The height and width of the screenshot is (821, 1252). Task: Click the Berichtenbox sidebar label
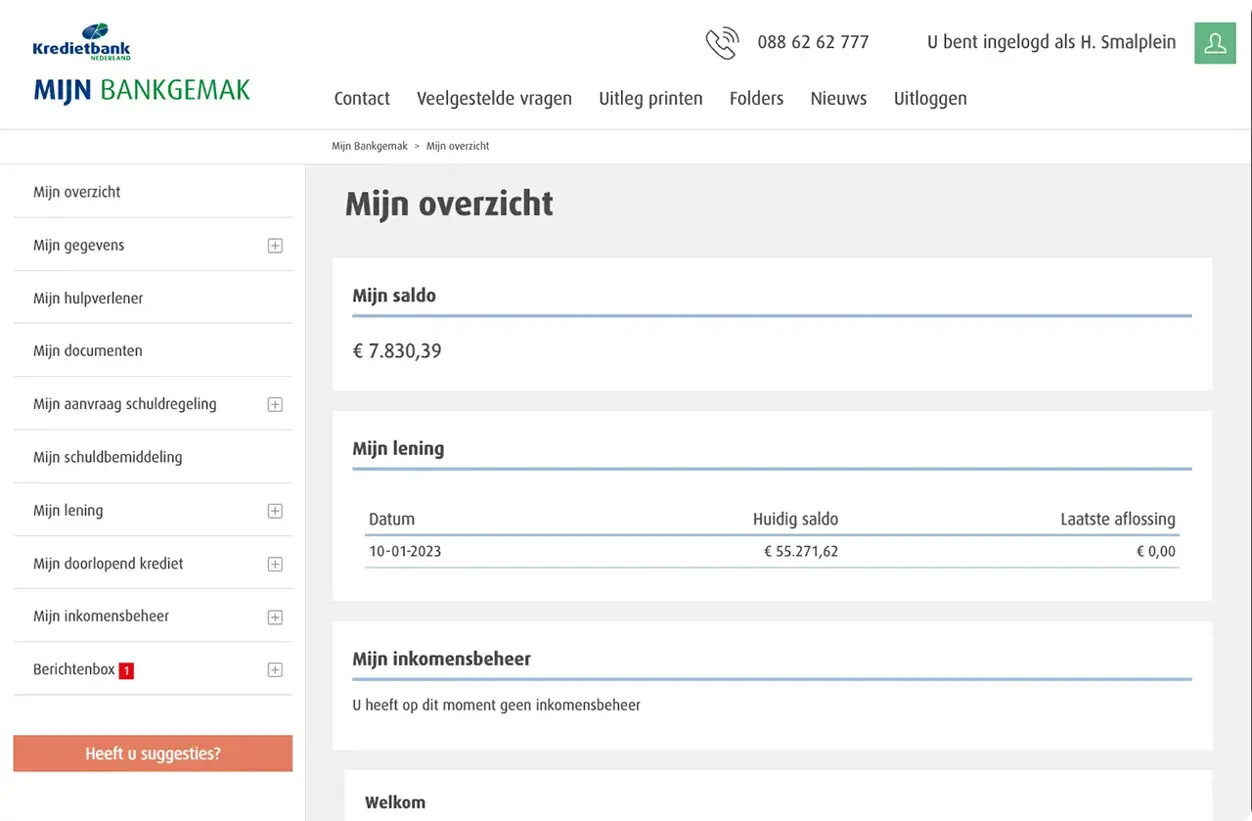pos(74,670)
